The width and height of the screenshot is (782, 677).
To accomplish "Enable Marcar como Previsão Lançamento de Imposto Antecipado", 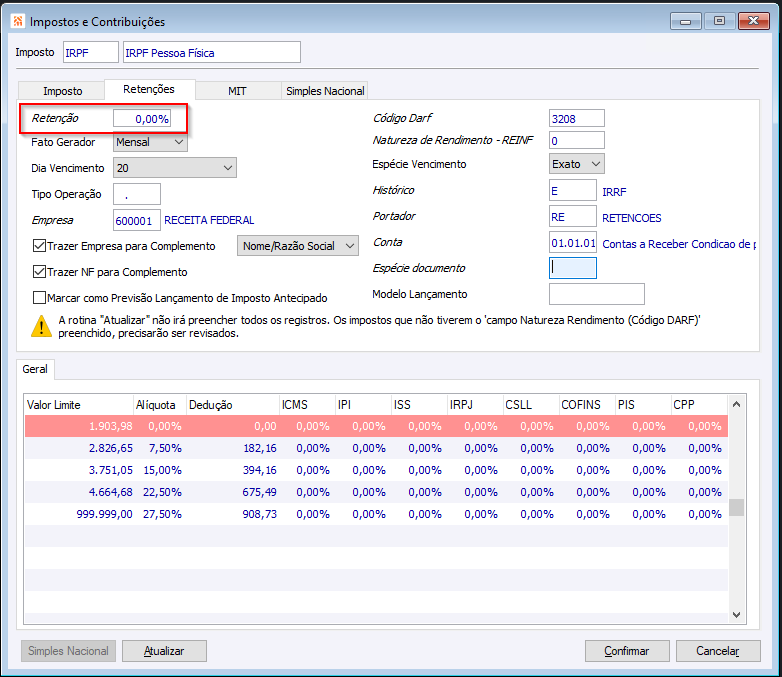I will click(39, 297).
